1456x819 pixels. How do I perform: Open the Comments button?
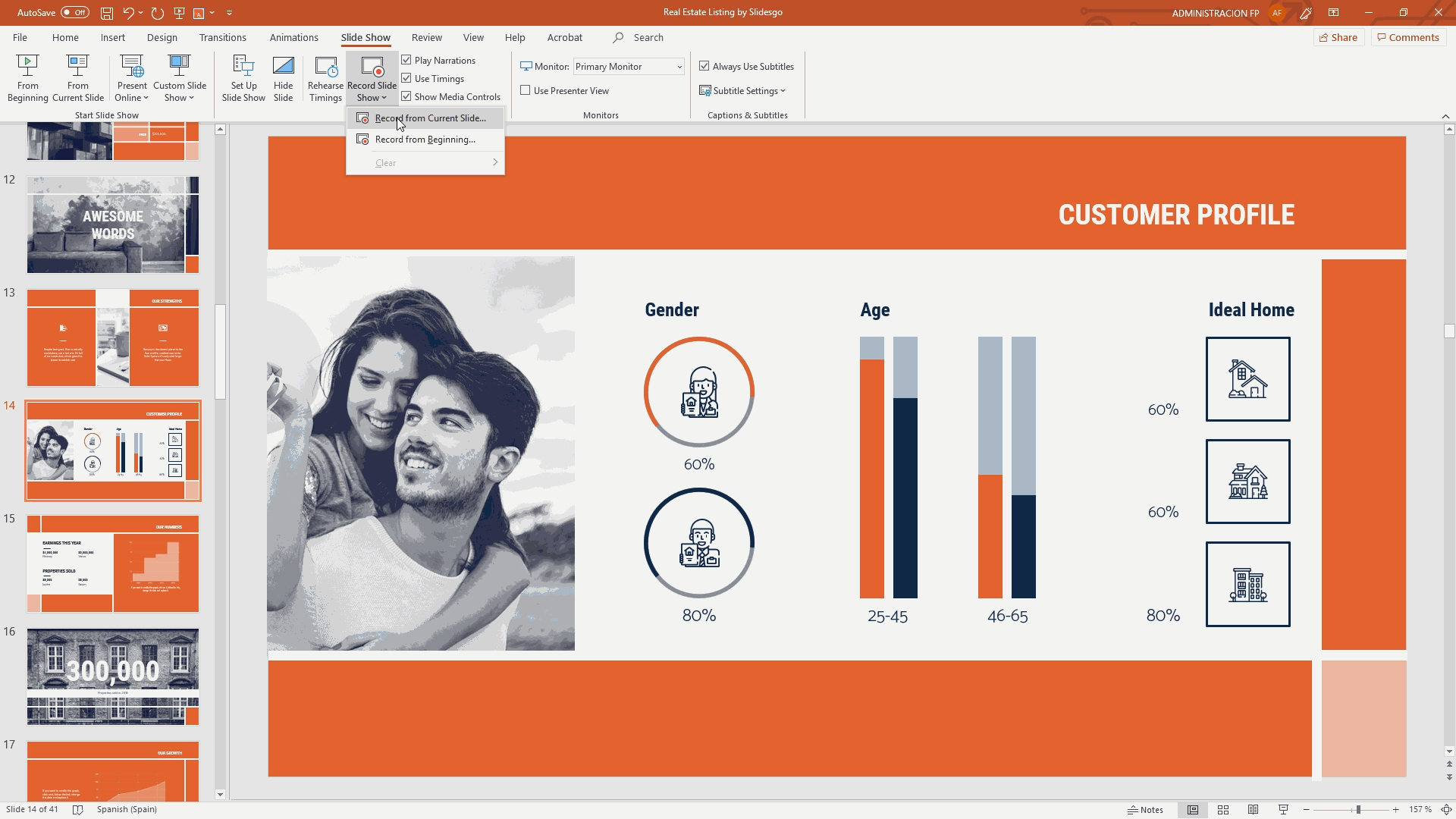click(x=1408, y=37)
